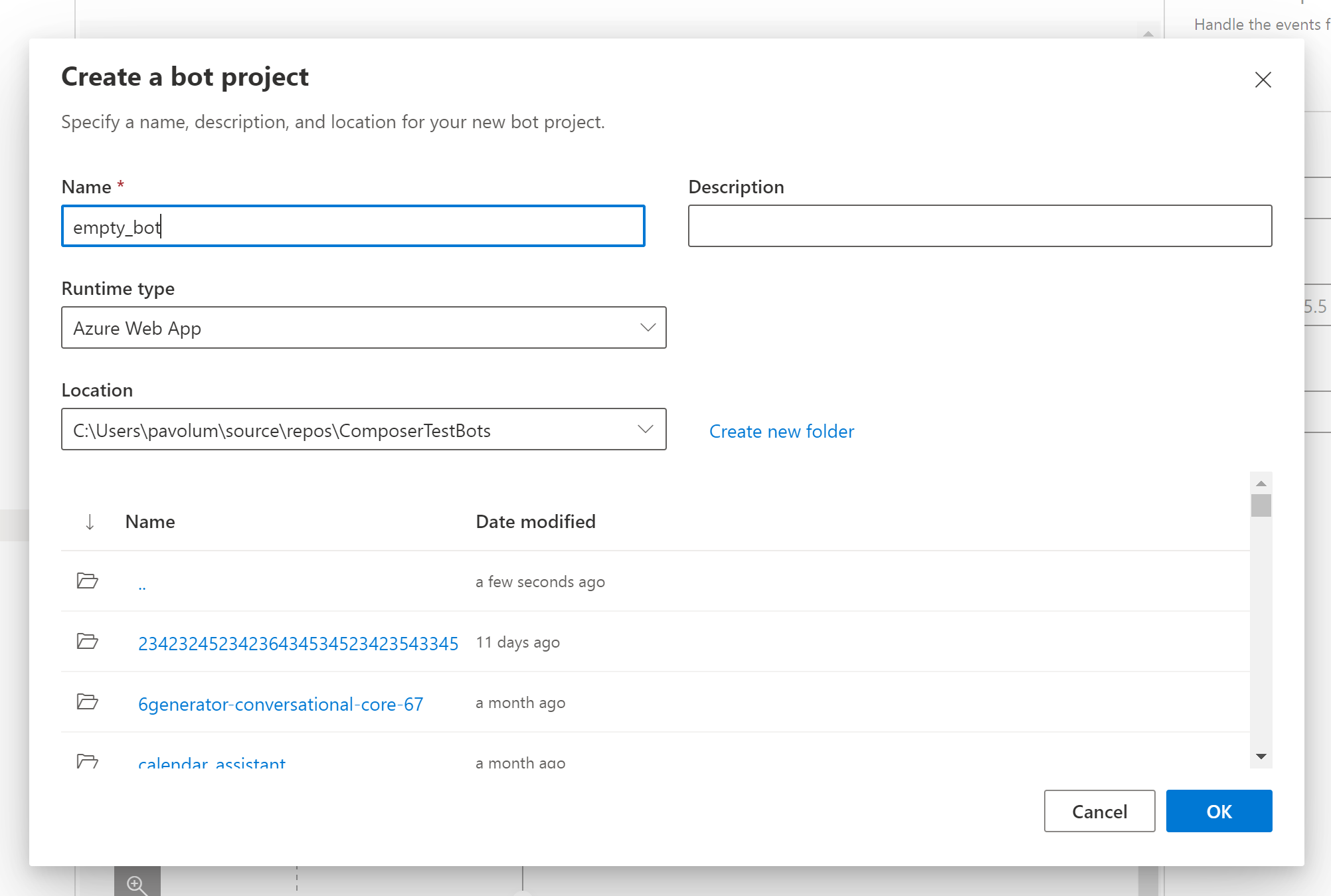
Task: Open the 6generator-conversational-core-67 folder
Action: coord(280,704)
